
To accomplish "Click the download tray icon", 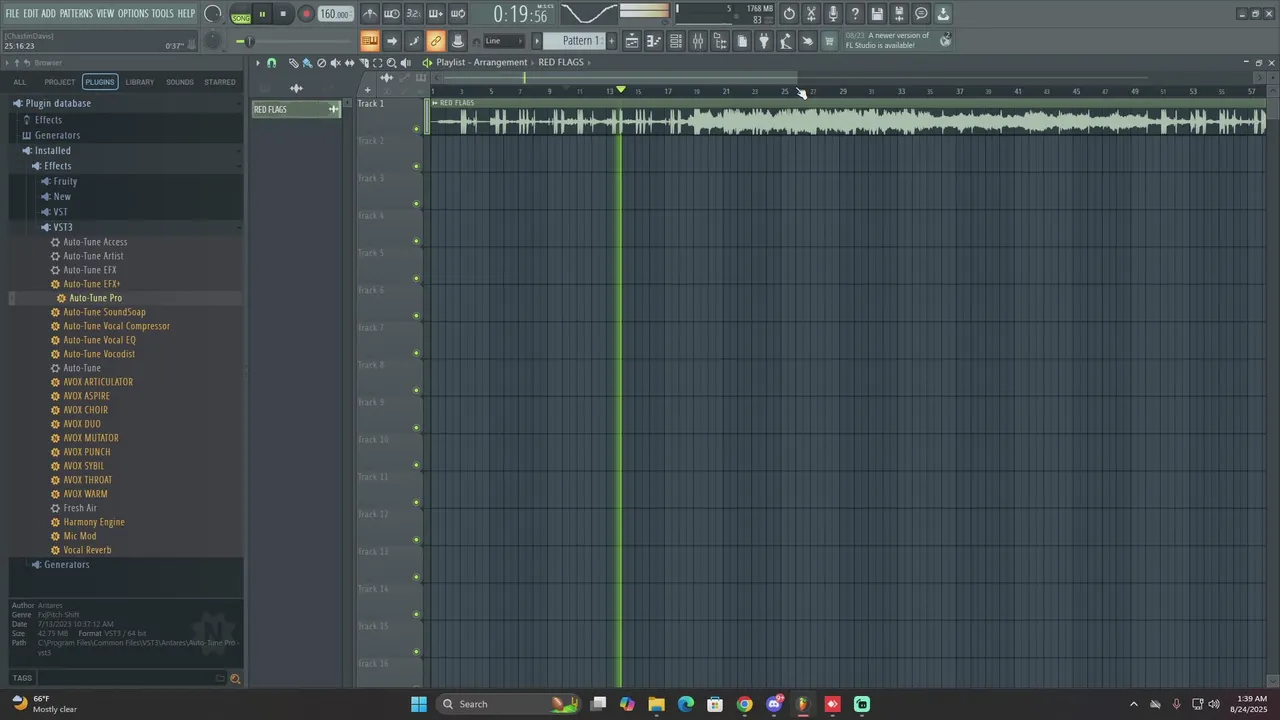I will coord(943,14).
